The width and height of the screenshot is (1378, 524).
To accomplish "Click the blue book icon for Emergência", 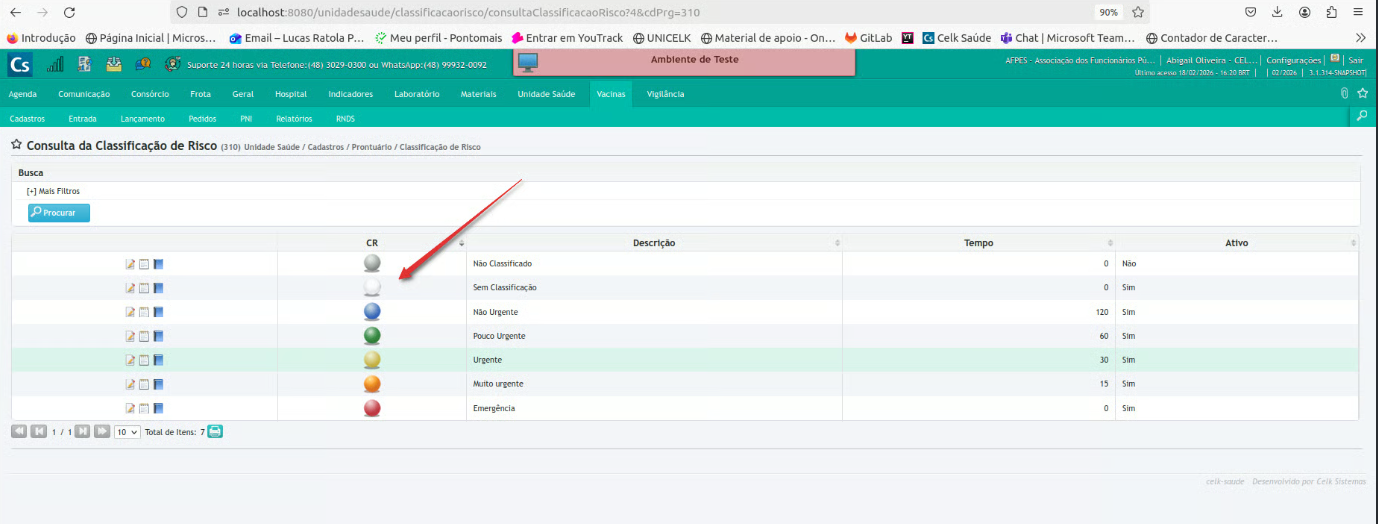I will tap(158, 408).
